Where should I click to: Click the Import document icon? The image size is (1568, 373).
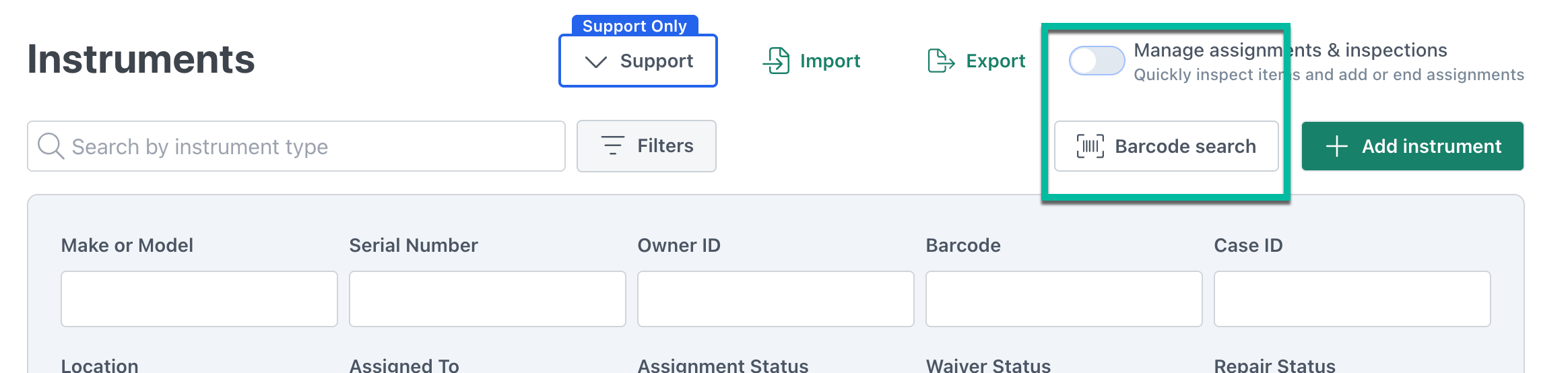(776, 61)
